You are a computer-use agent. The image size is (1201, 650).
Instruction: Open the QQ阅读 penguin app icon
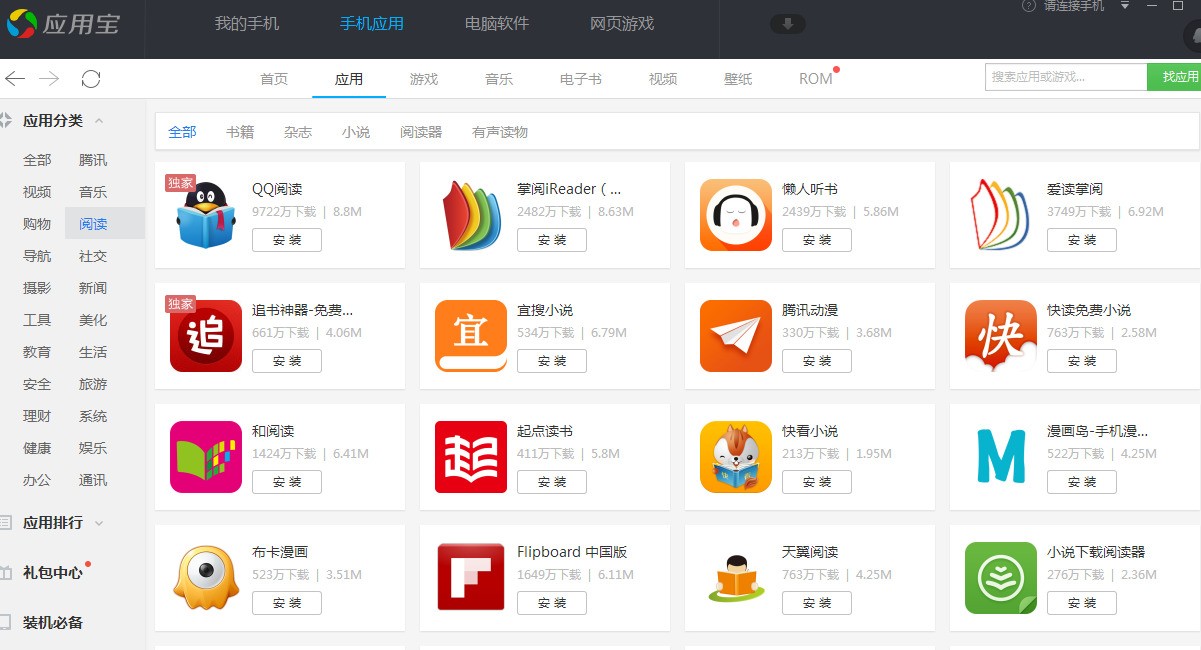[x=206, y=215]
